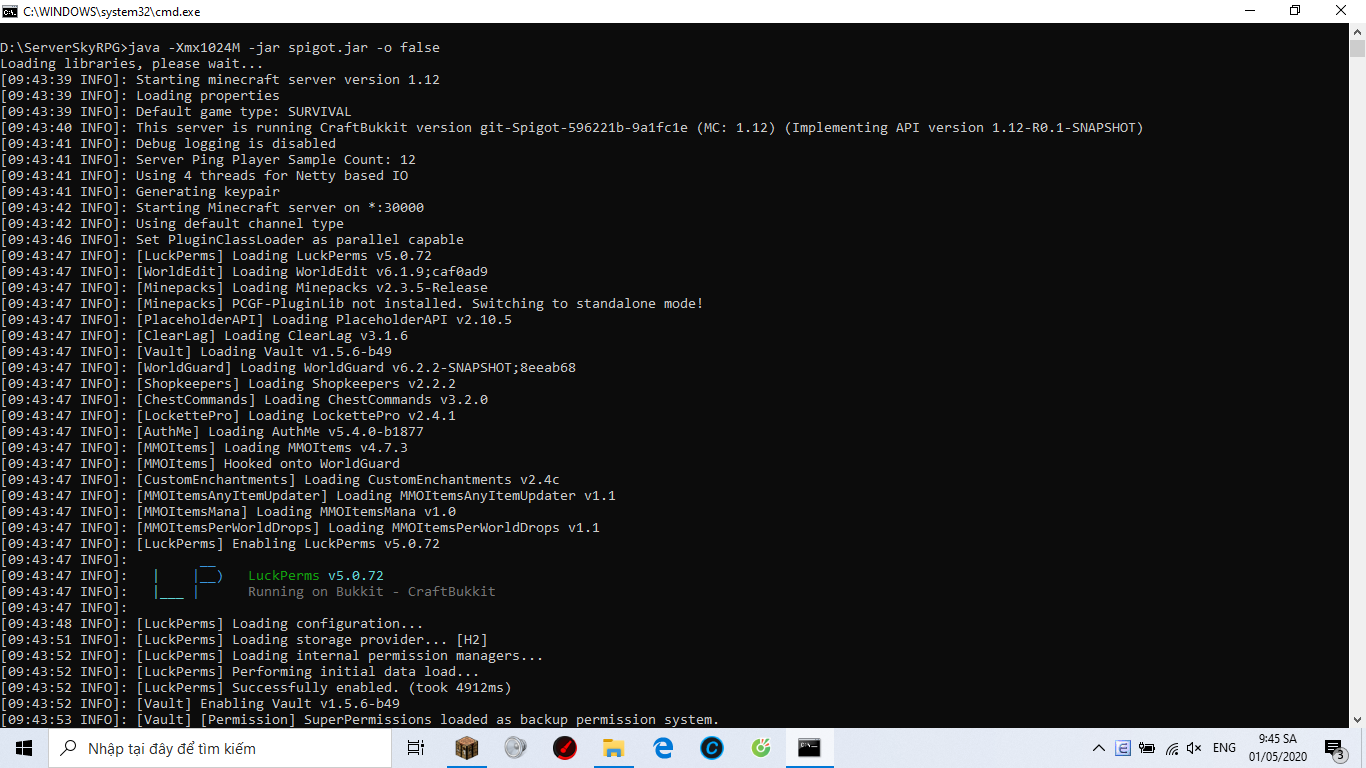Check the battery status tray icon
The height and width of the screenshot is (768, 1366).
click(1146, 748)
